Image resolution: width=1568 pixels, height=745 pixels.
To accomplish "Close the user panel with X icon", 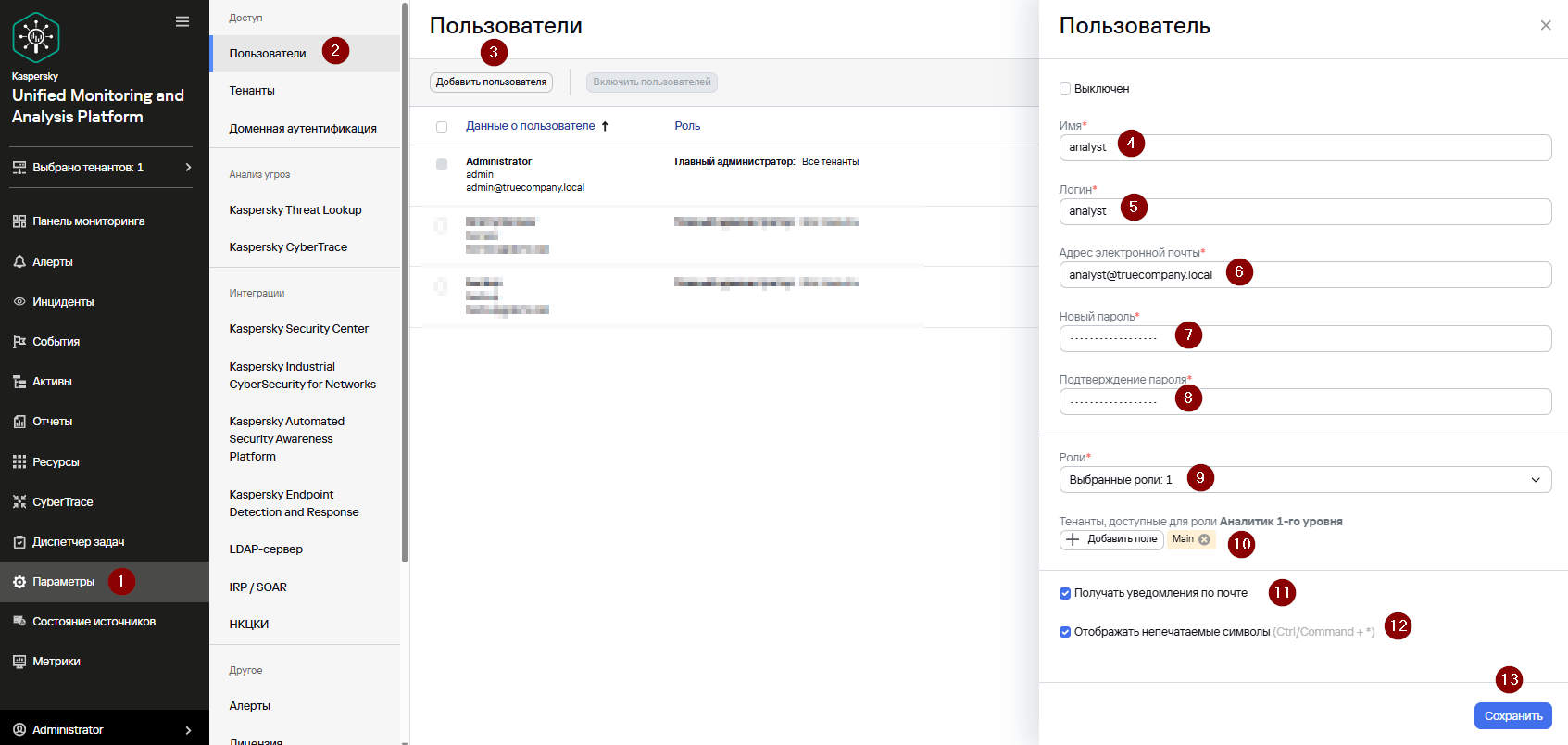I will point(1546,25).
